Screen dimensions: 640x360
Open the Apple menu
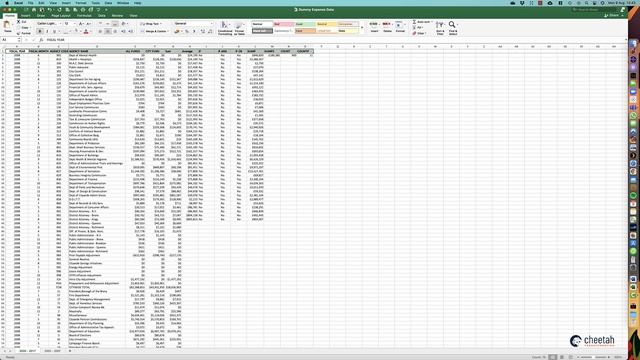(x=7, y=3)
